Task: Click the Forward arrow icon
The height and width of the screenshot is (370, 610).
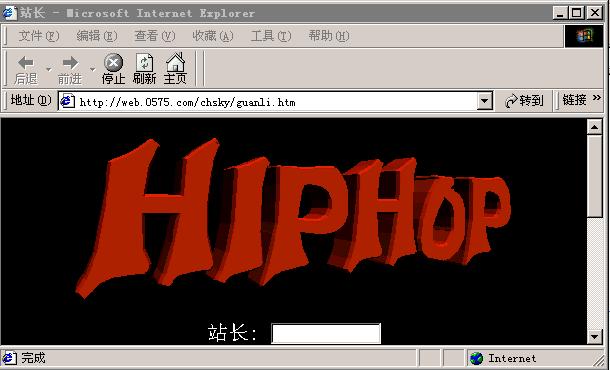Action: pyautogui.click(x=70, y=63)
